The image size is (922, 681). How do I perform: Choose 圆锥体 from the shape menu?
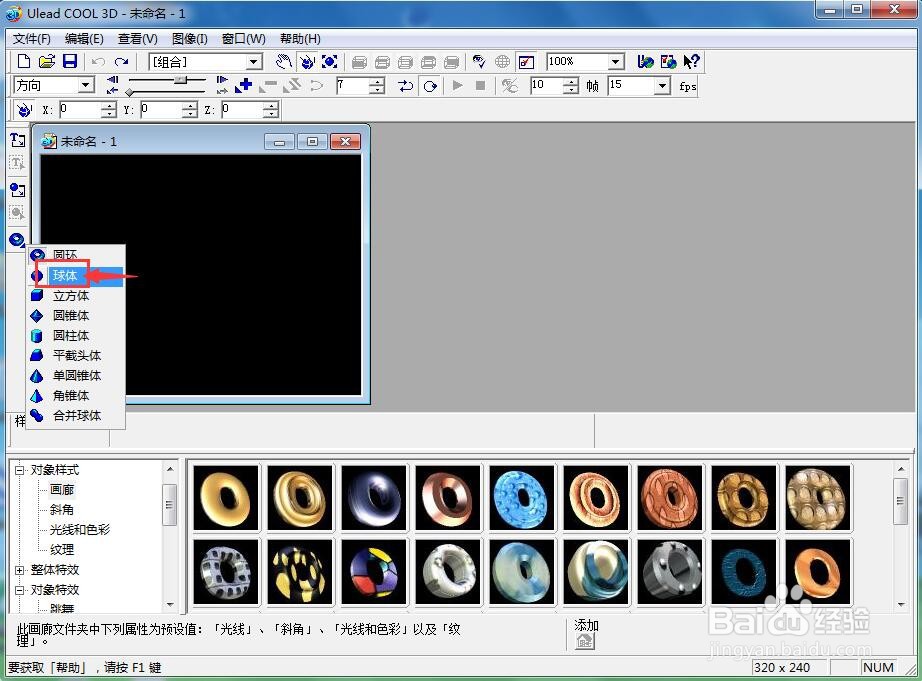tap(76, 316)
